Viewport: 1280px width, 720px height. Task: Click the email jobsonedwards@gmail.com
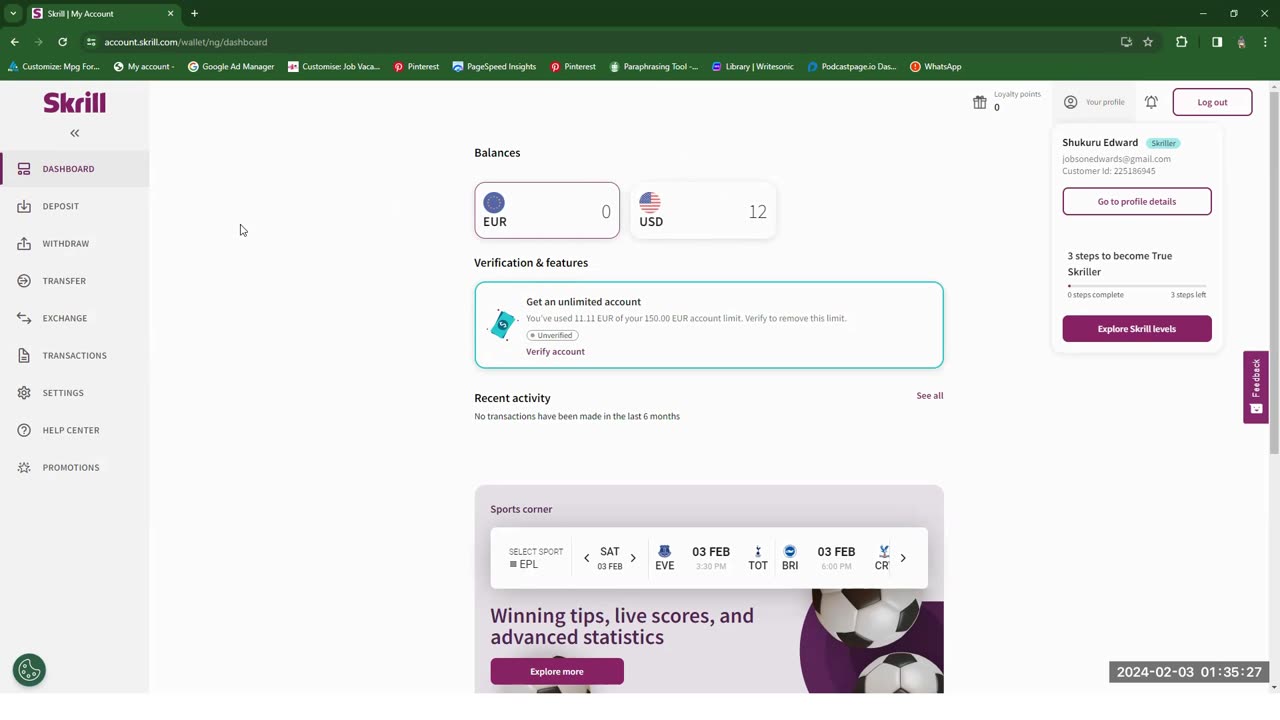tap(1116, 159)
